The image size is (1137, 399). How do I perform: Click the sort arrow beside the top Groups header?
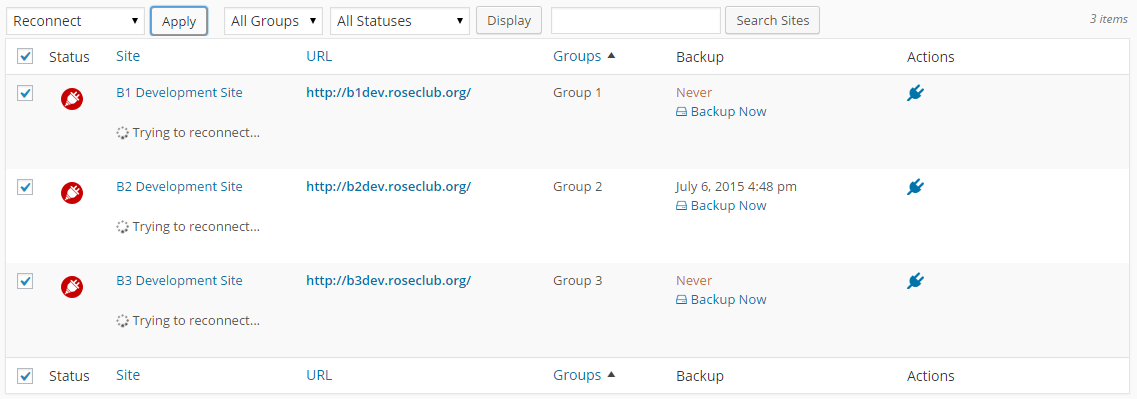(x=611, y=56)
